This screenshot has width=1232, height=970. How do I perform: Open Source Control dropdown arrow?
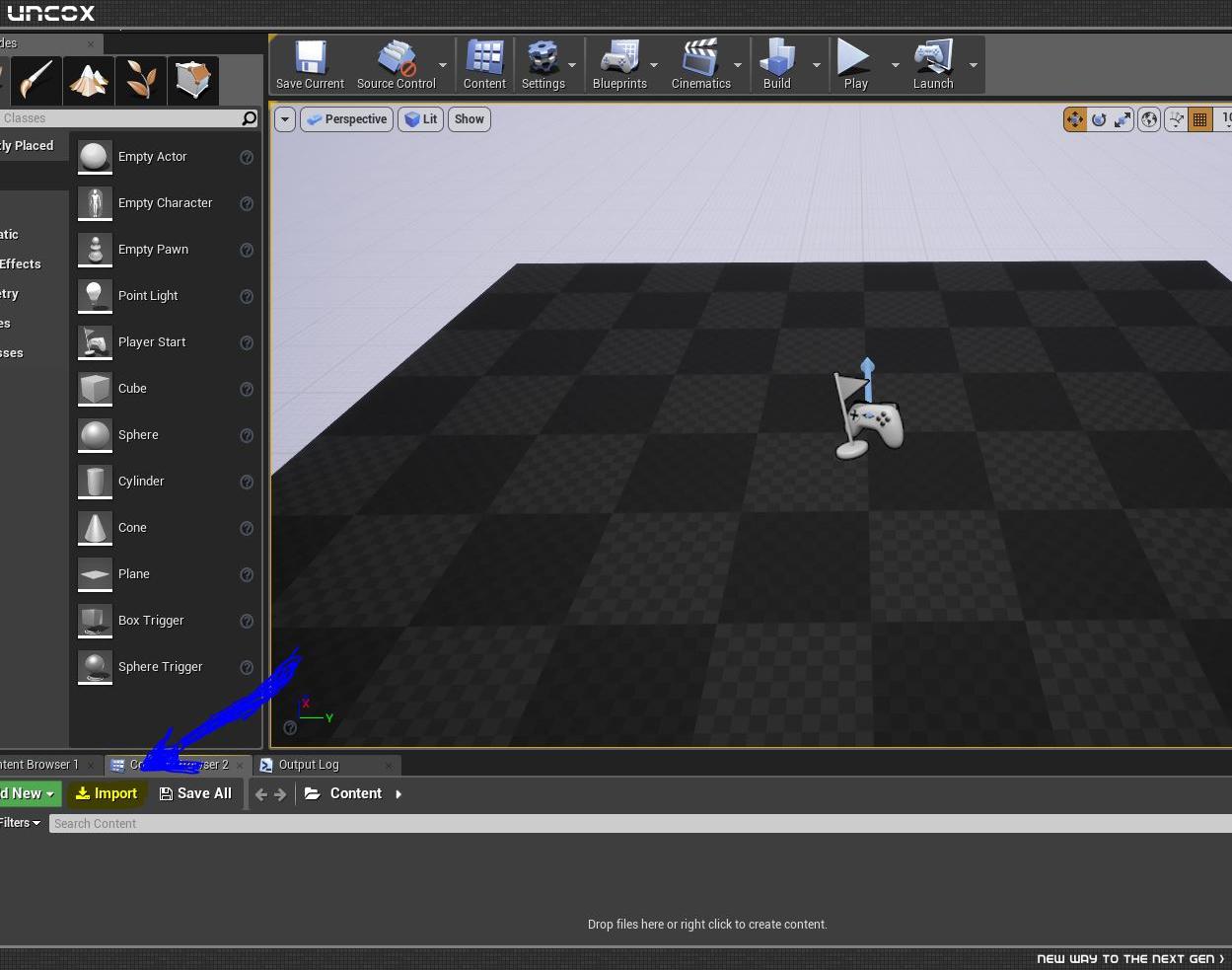point(442,65)
